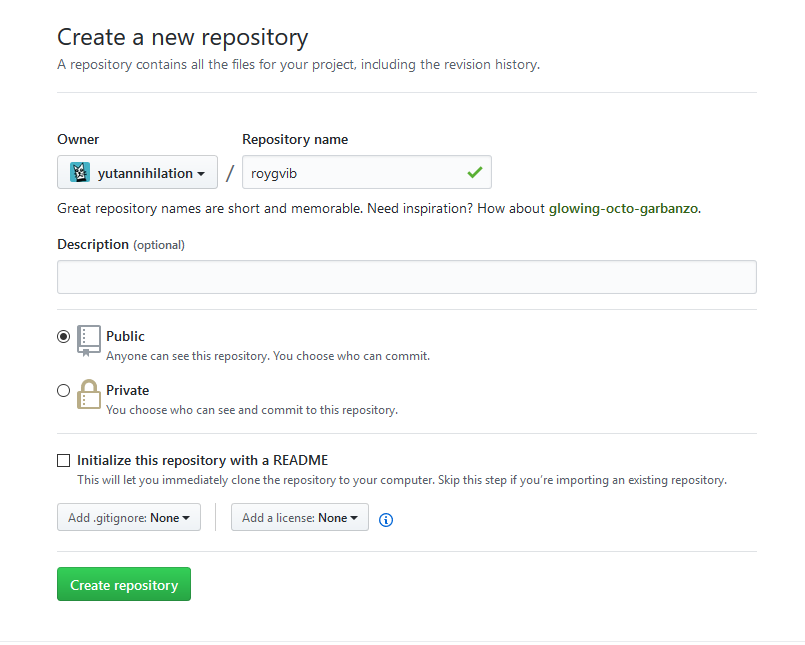Click the Public repository book icon
This screenshot has height=645, width=805.
coord(89,341)
